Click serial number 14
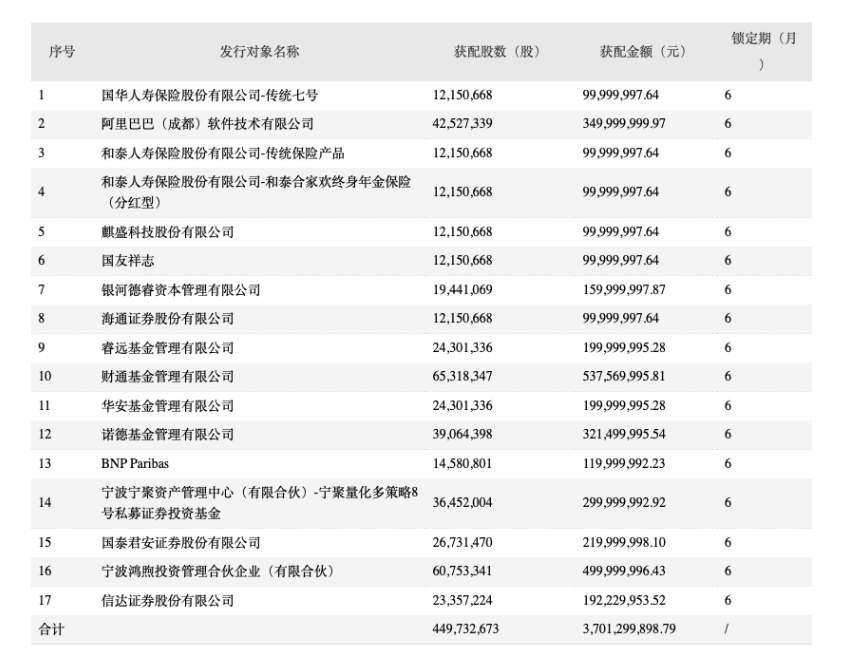This screenshot has width=843, height=655. point(45,503)
